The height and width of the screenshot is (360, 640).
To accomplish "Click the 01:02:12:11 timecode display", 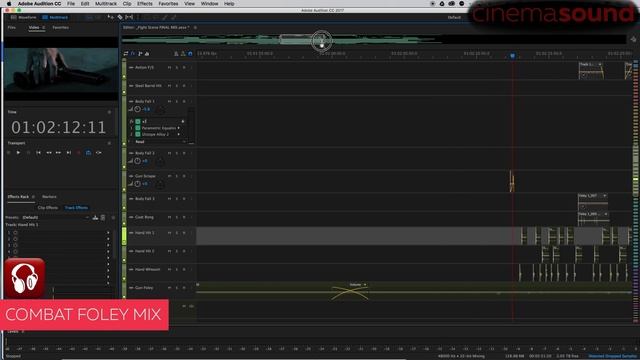I will coord(59,128).
